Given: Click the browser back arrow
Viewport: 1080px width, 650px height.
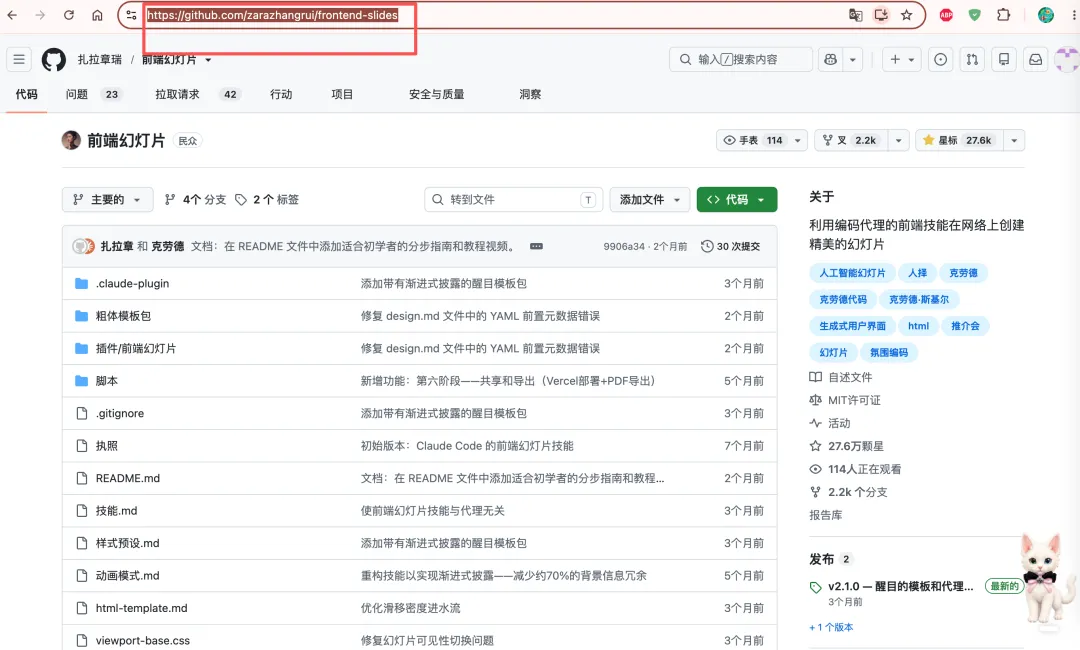Looking at the screenshot, I should [12, 14].
